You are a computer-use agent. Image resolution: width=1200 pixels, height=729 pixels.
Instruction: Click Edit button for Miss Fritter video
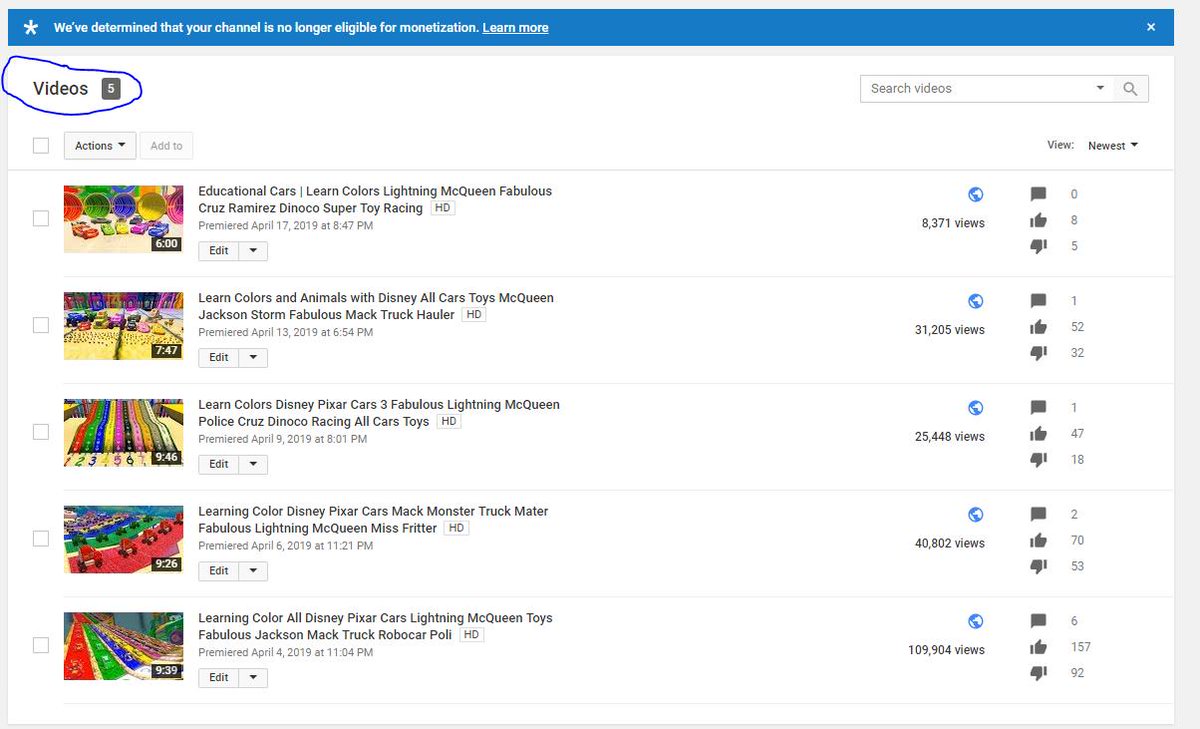(x=219, y=571)
